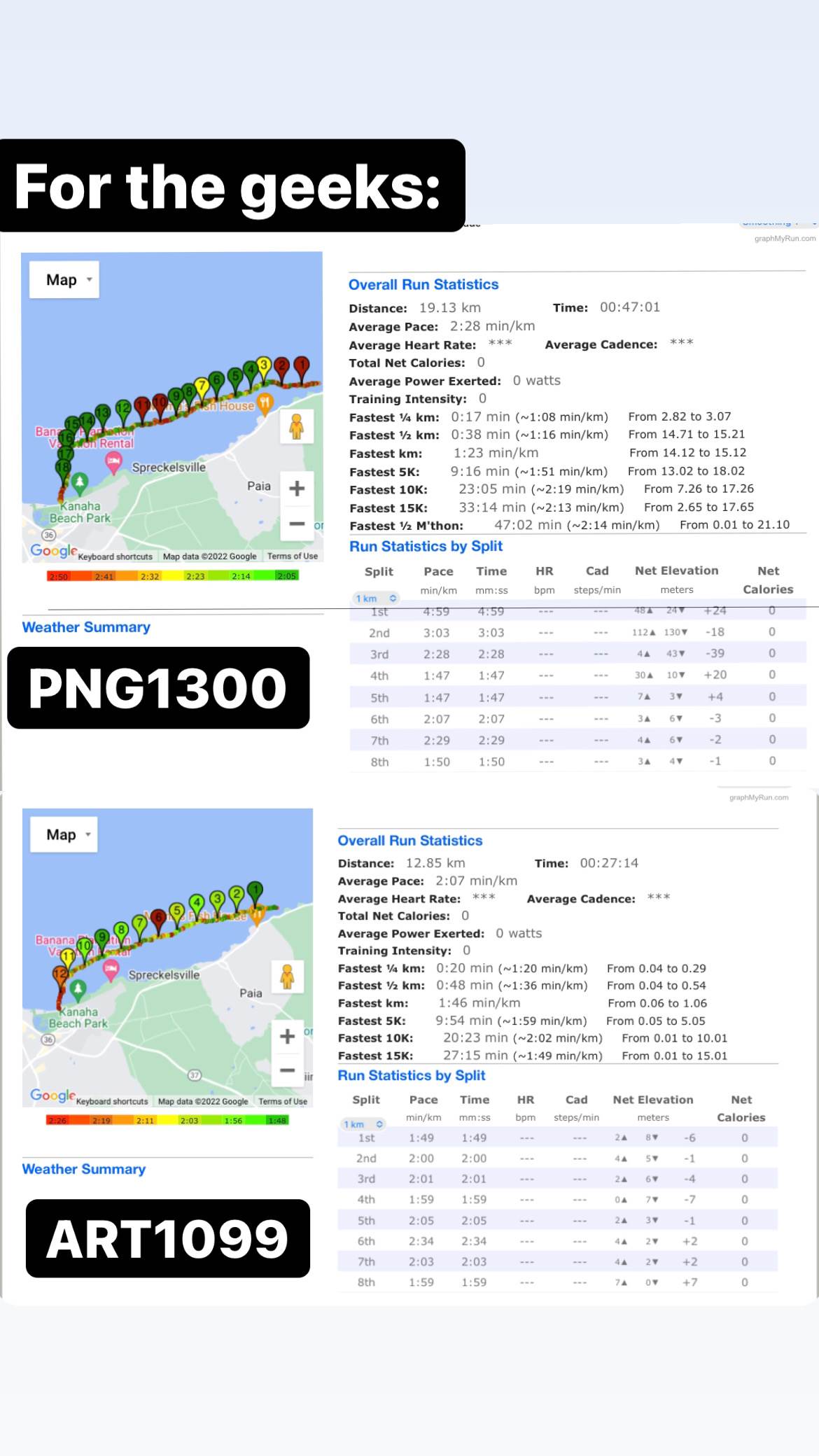Open the Map type dropdown on ART1099 map
Screen dimensions: 819x1456
64,834
